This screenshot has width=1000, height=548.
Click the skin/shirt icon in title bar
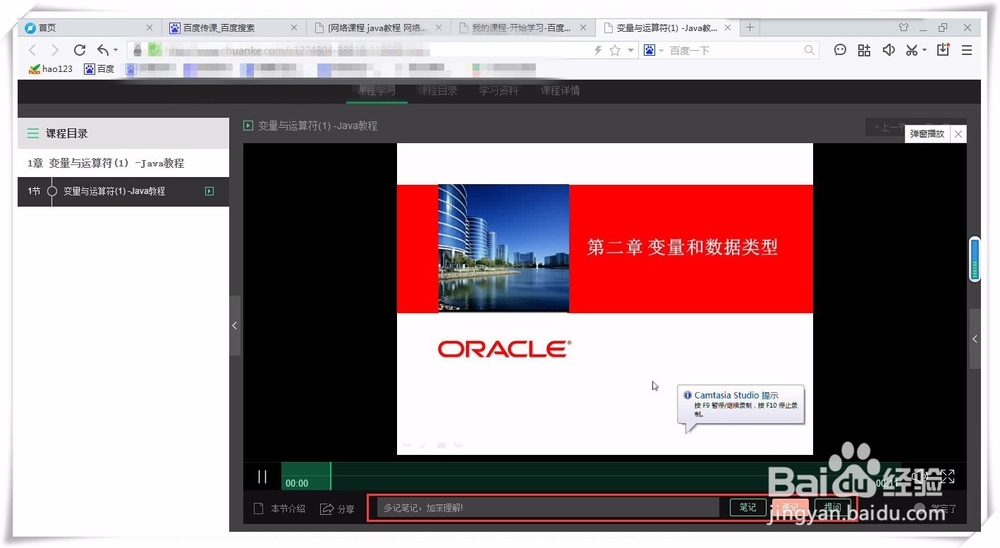[904, 27]
